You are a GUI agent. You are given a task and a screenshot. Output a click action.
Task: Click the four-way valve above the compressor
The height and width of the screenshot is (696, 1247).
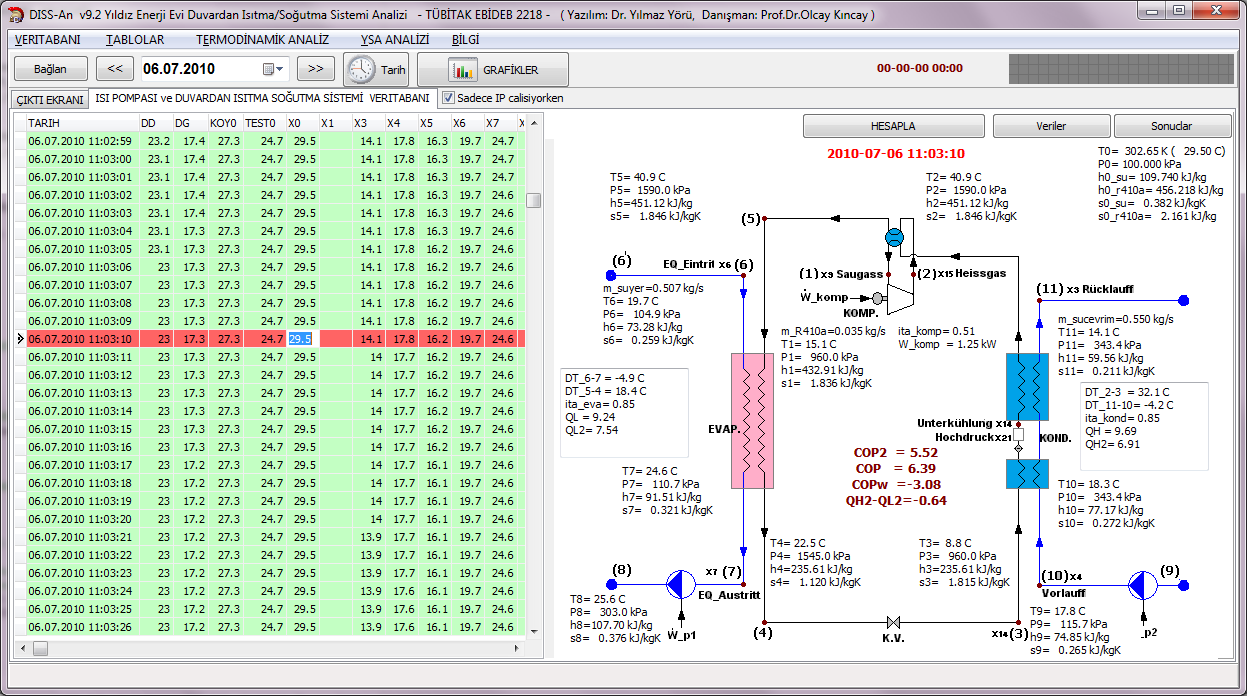click(x=894, y=237)
